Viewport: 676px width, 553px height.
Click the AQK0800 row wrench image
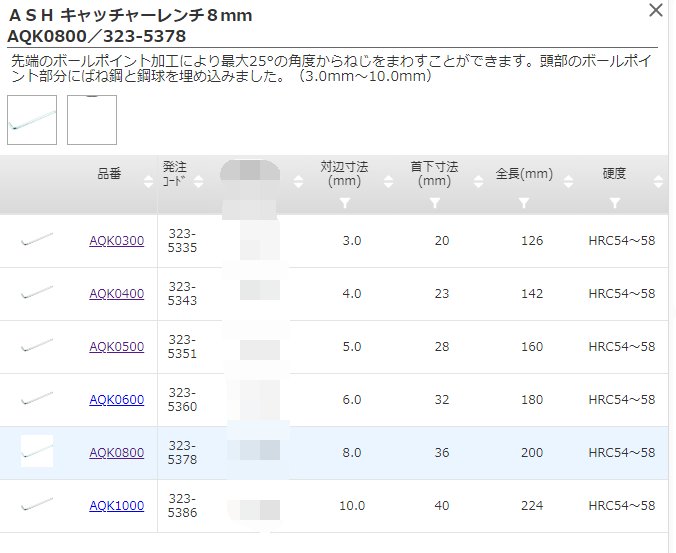37,452
